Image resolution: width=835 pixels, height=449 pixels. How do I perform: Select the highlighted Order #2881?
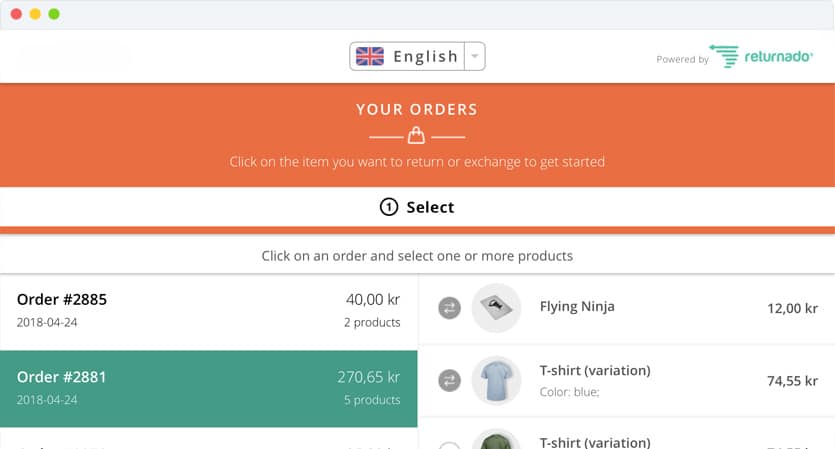[x=209, y=389]
